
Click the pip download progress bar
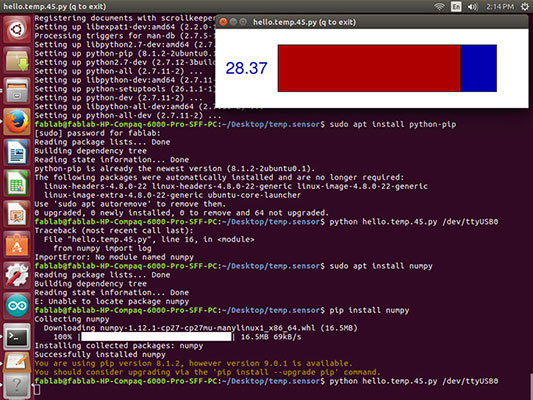[156, 337]
